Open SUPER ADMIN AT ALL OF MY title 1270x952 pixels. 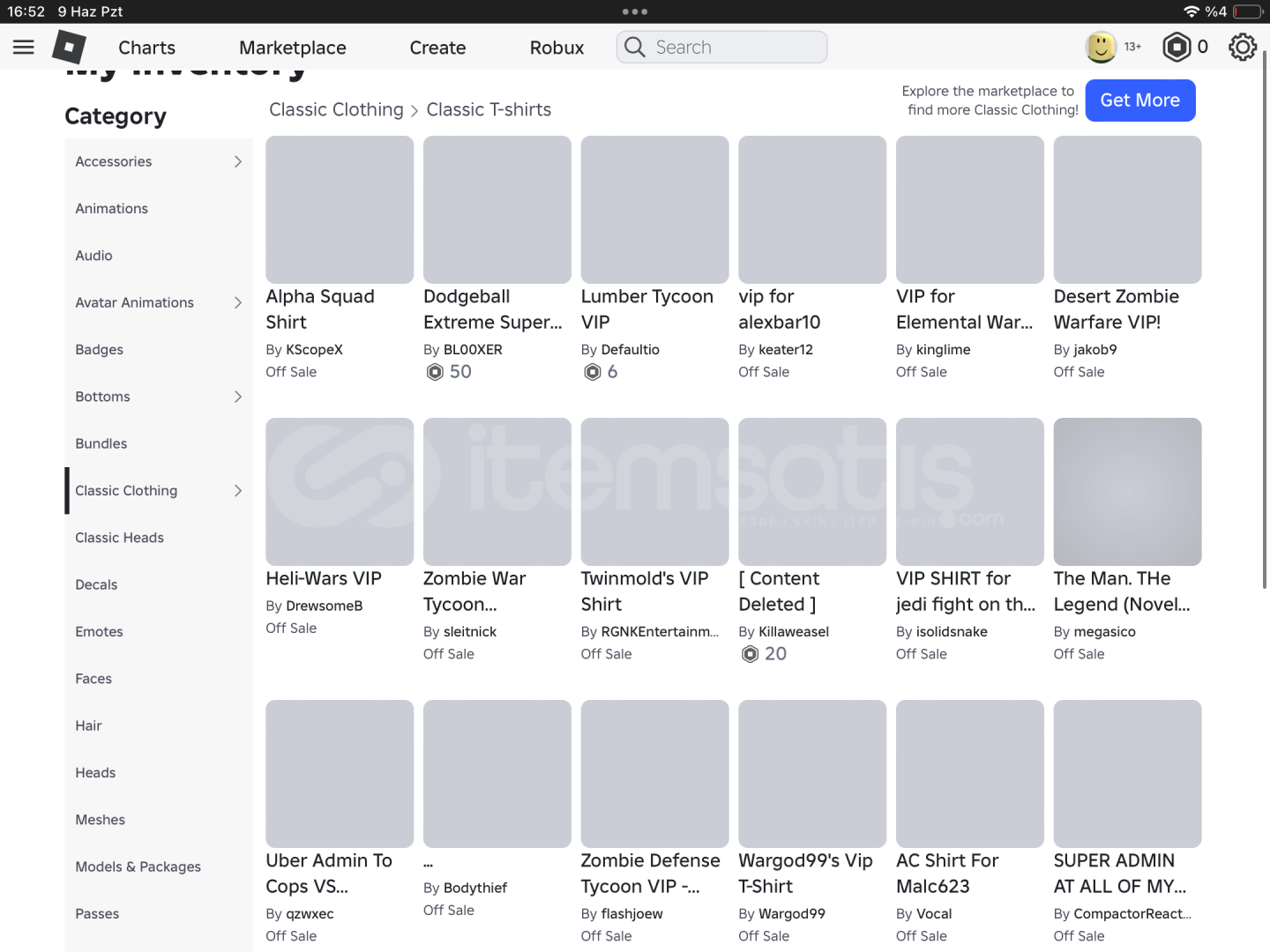[x=1119, y=874]
